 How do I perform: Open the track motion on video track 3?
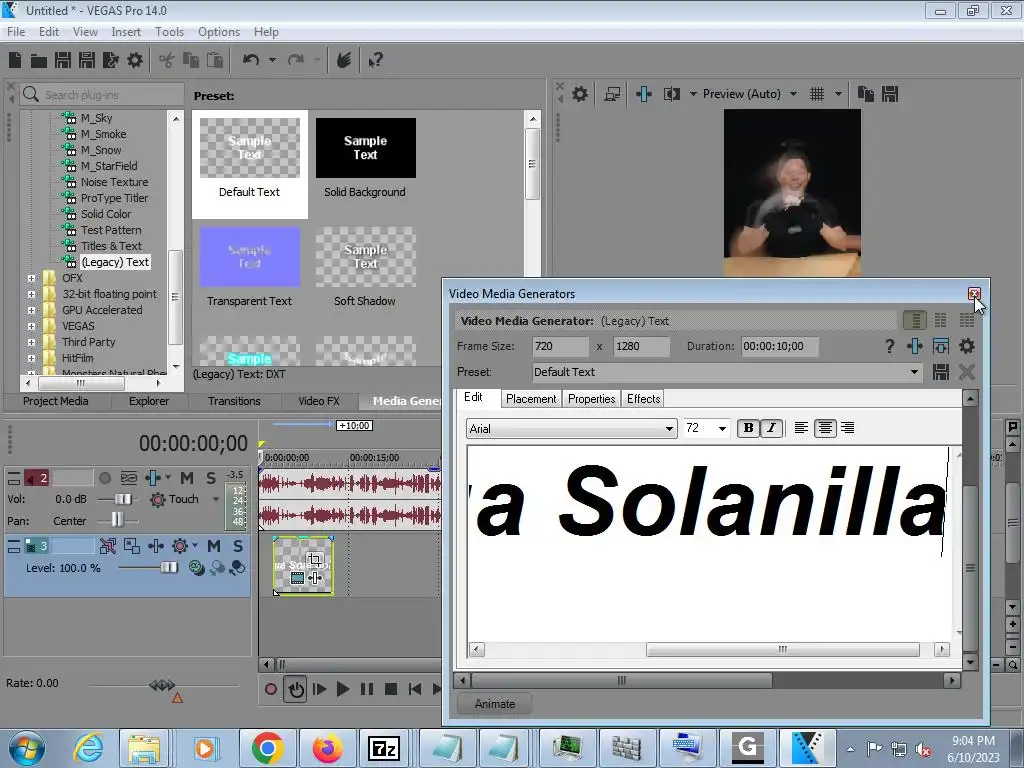point(132,546)
